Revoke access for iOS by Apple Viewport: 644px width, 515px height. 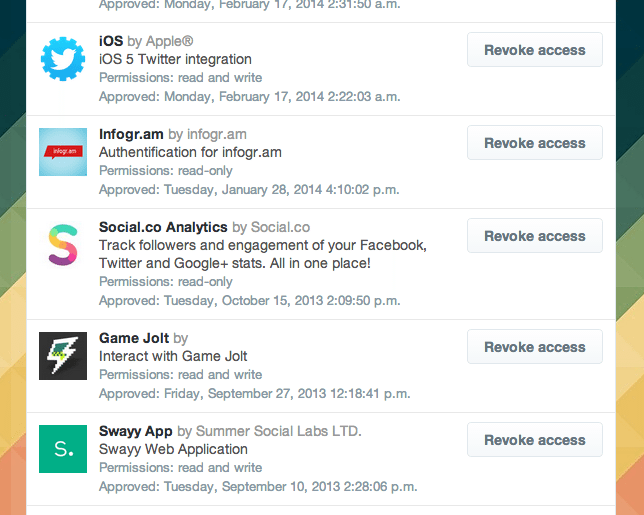[535, 50]
